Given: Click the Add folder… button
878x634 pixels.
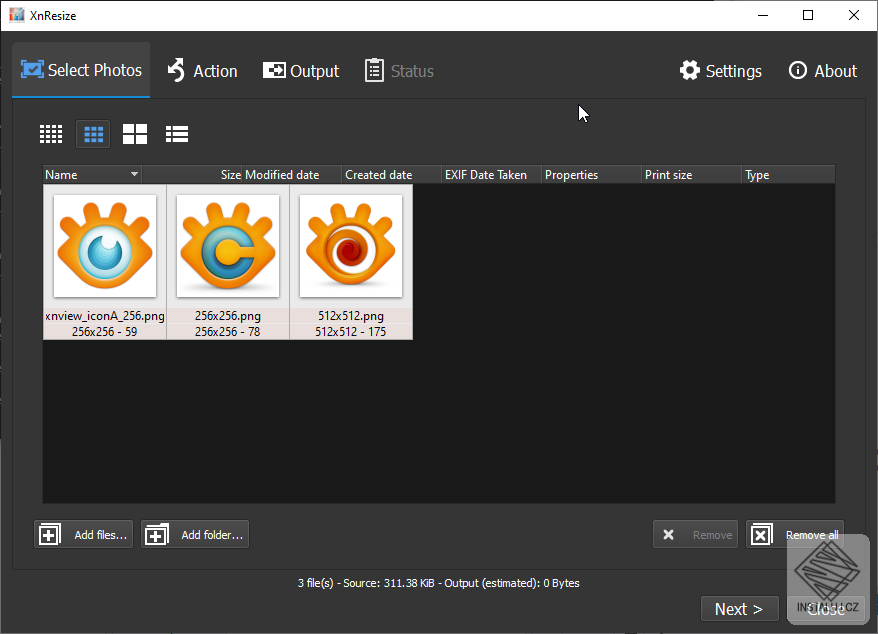Looking at the screenshot, I should tap(195, 535).
